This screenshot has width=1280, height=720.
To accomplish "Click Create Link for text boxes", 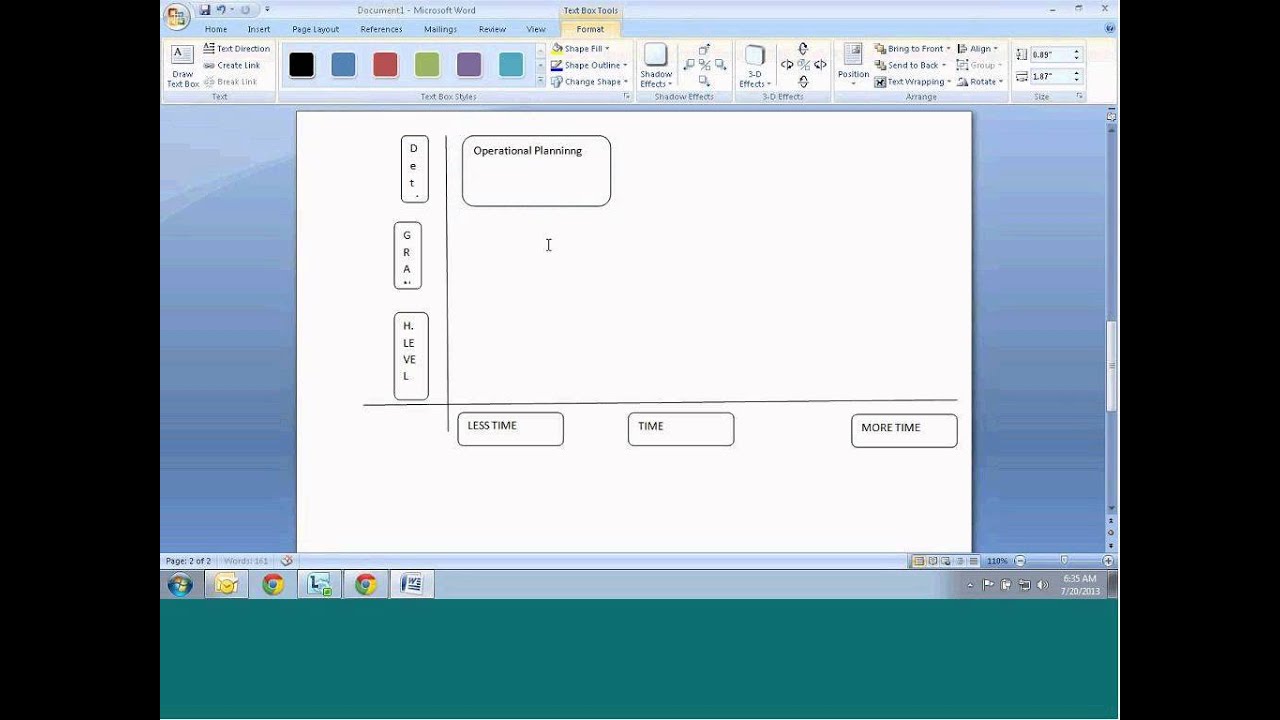I will pos(232,65).
